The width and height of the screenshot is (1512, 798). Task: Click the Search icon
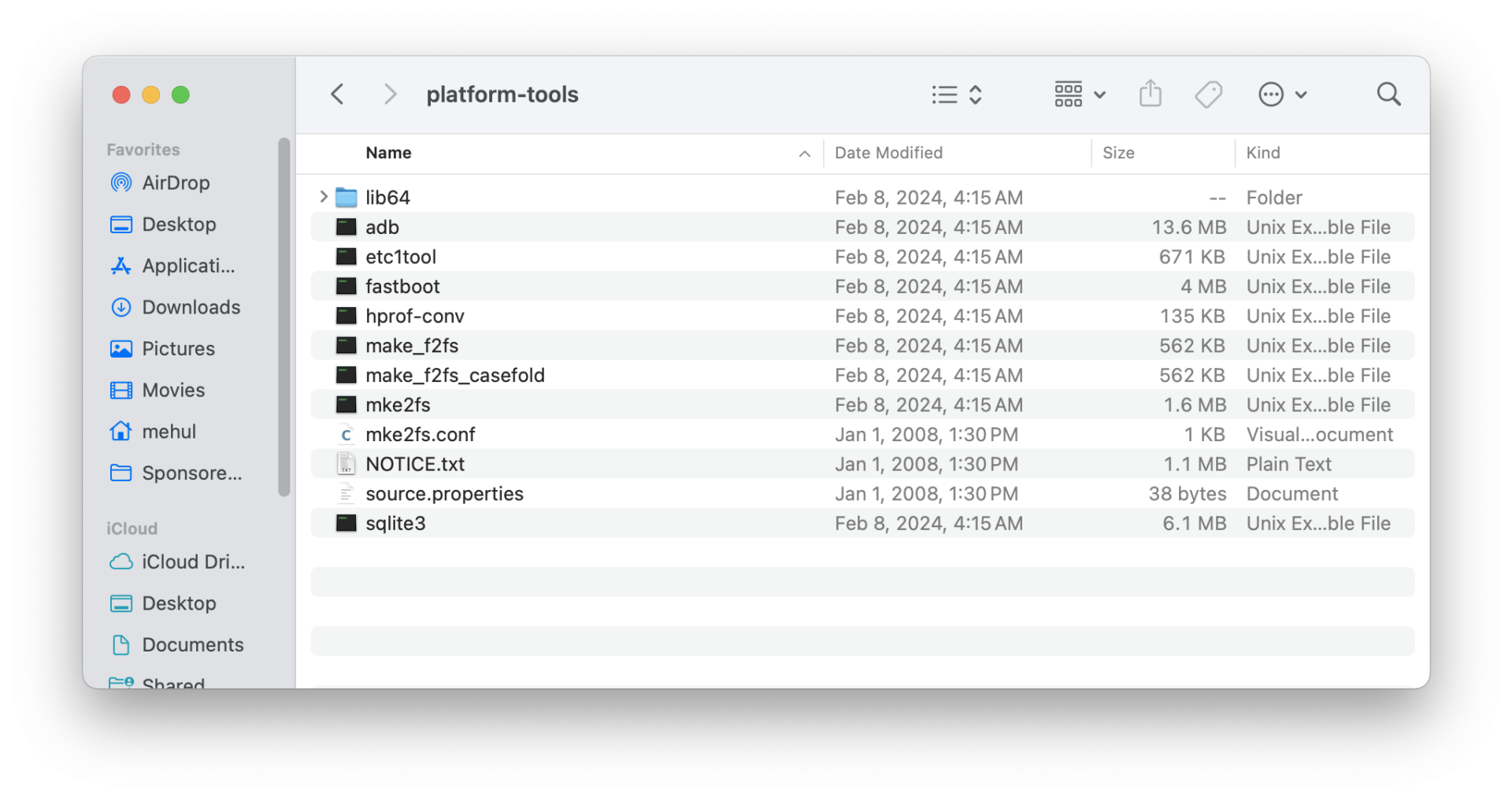click(x=1388, y=94)
